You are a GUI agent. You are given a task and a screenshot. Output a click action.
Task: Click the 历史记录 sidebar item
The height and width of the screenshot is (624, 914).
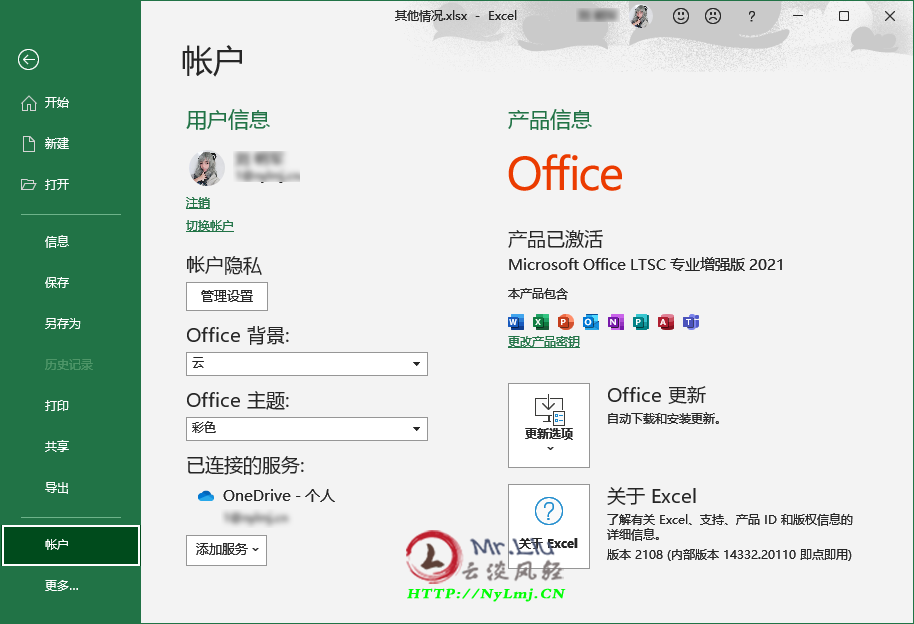[x=69, y=365]
